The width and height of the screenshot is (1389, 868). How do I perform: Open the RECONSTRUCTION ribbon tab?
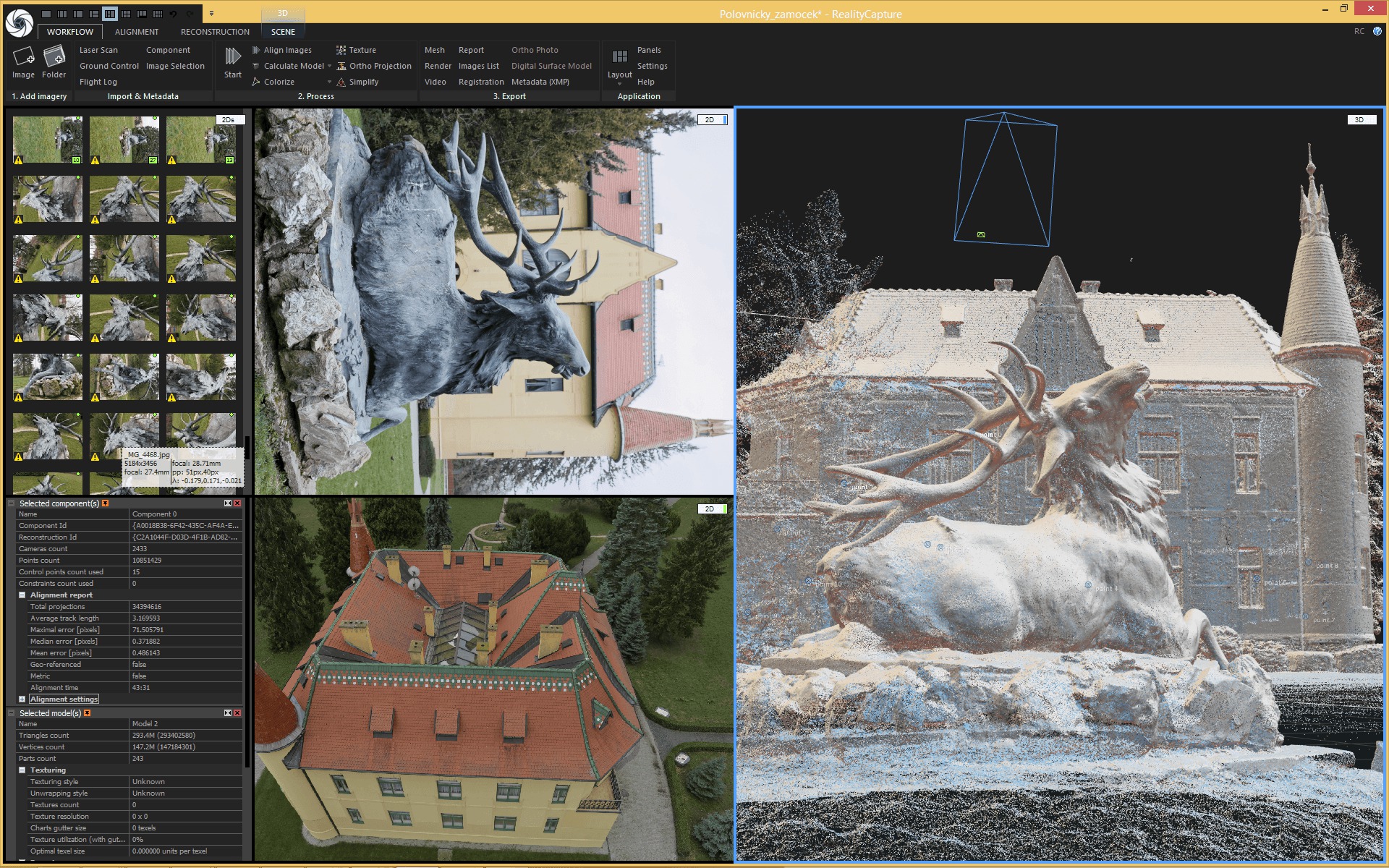(215, 32)
